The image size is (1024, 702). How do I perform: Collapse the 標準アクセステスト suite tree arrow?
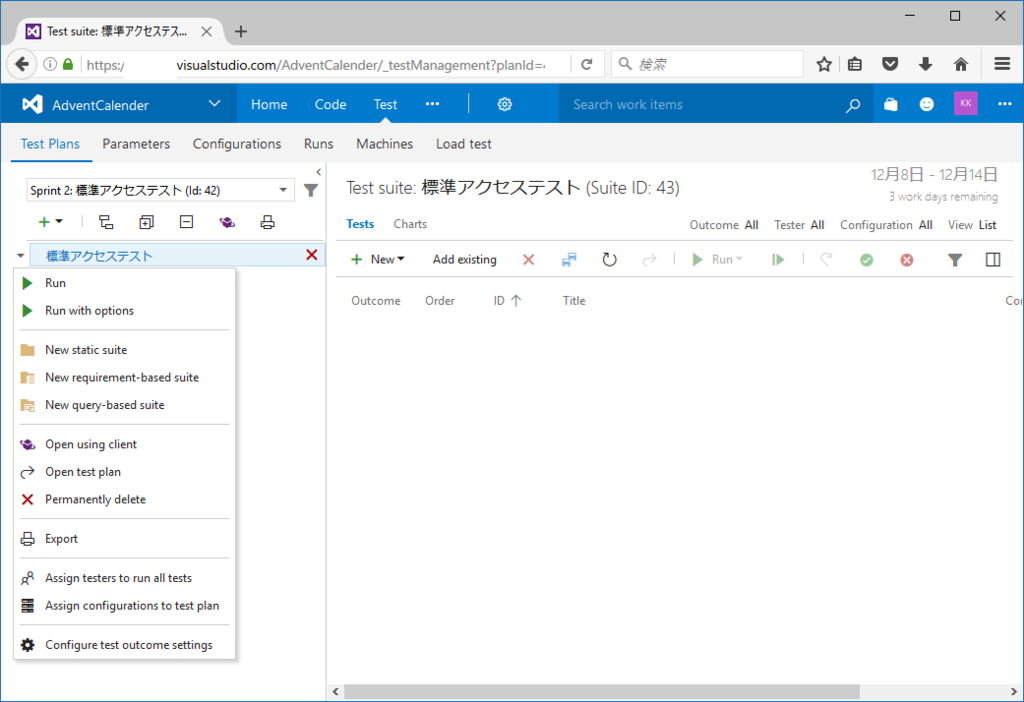pyautogui.click(x=20, y=255)
